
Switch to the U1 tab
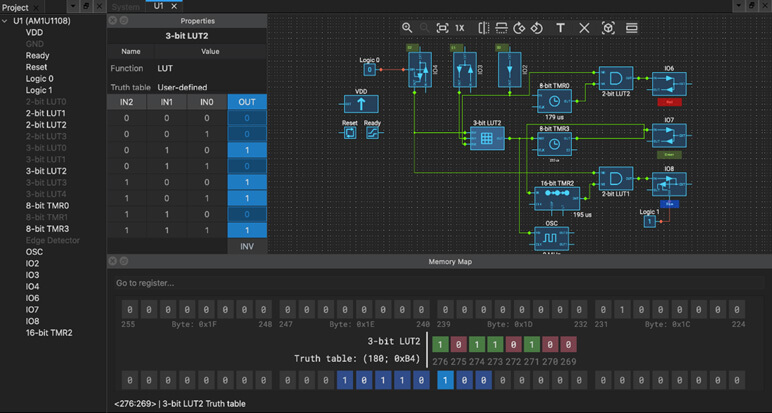coord(159,6)
